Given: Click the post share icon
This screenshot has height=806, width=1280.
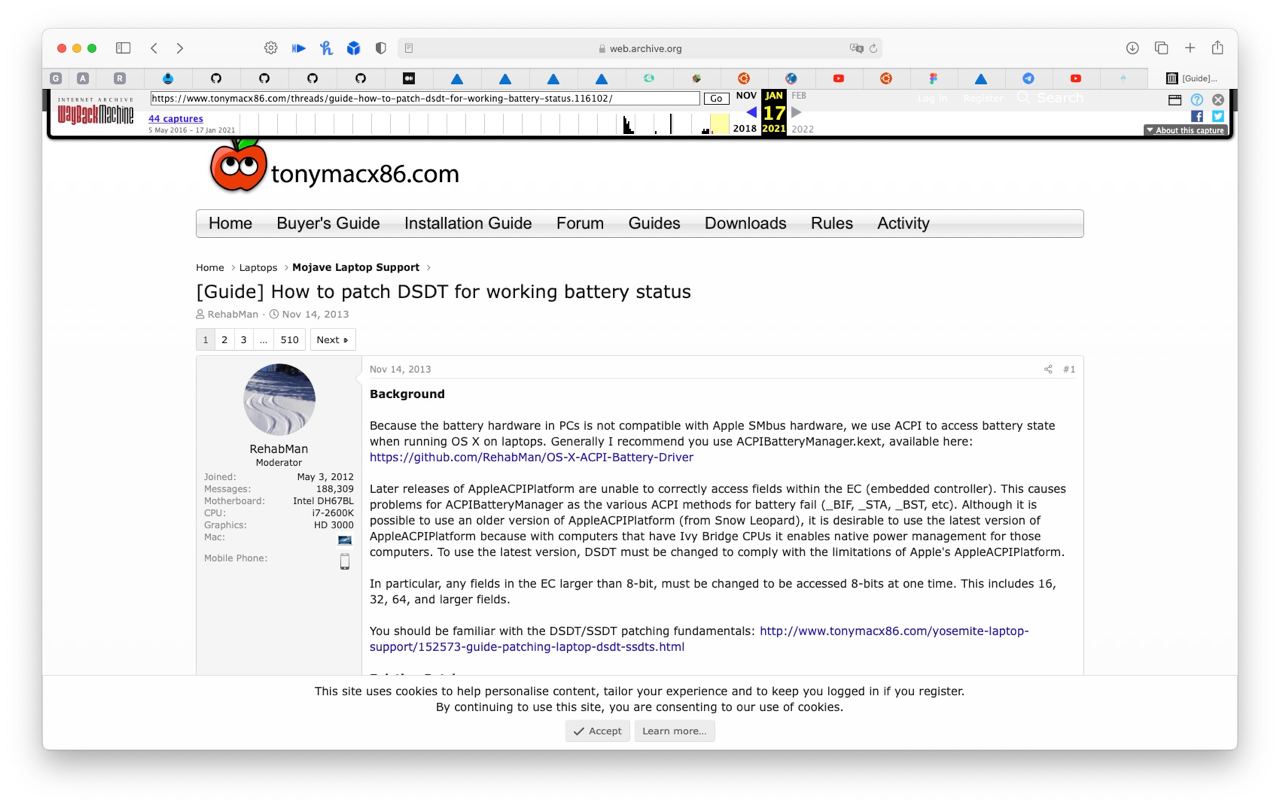Looking at the screenshot, I should (1048, 370).
